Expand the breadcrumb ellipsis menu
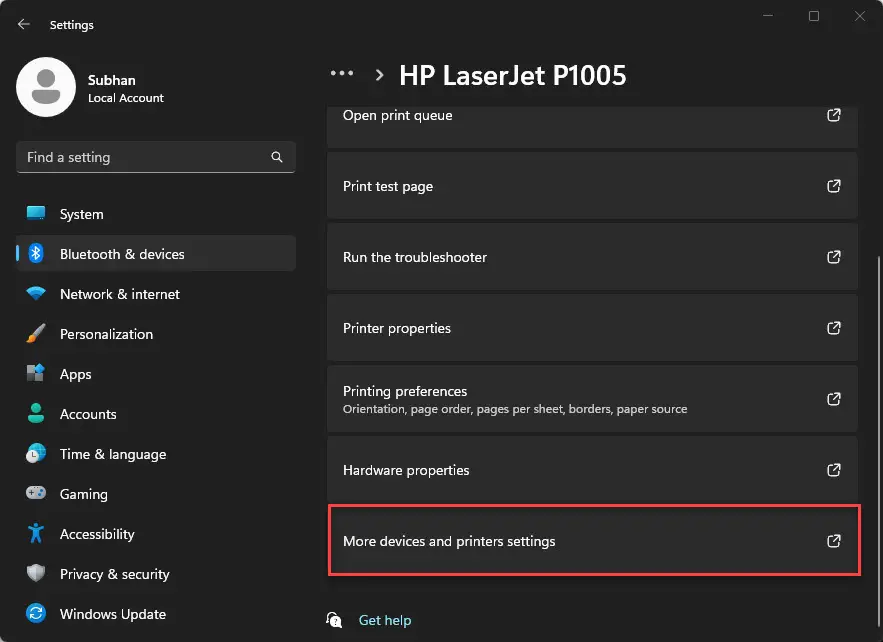This screenshot has width=883, height=642. pyautogui.click(x=342, y=73)
